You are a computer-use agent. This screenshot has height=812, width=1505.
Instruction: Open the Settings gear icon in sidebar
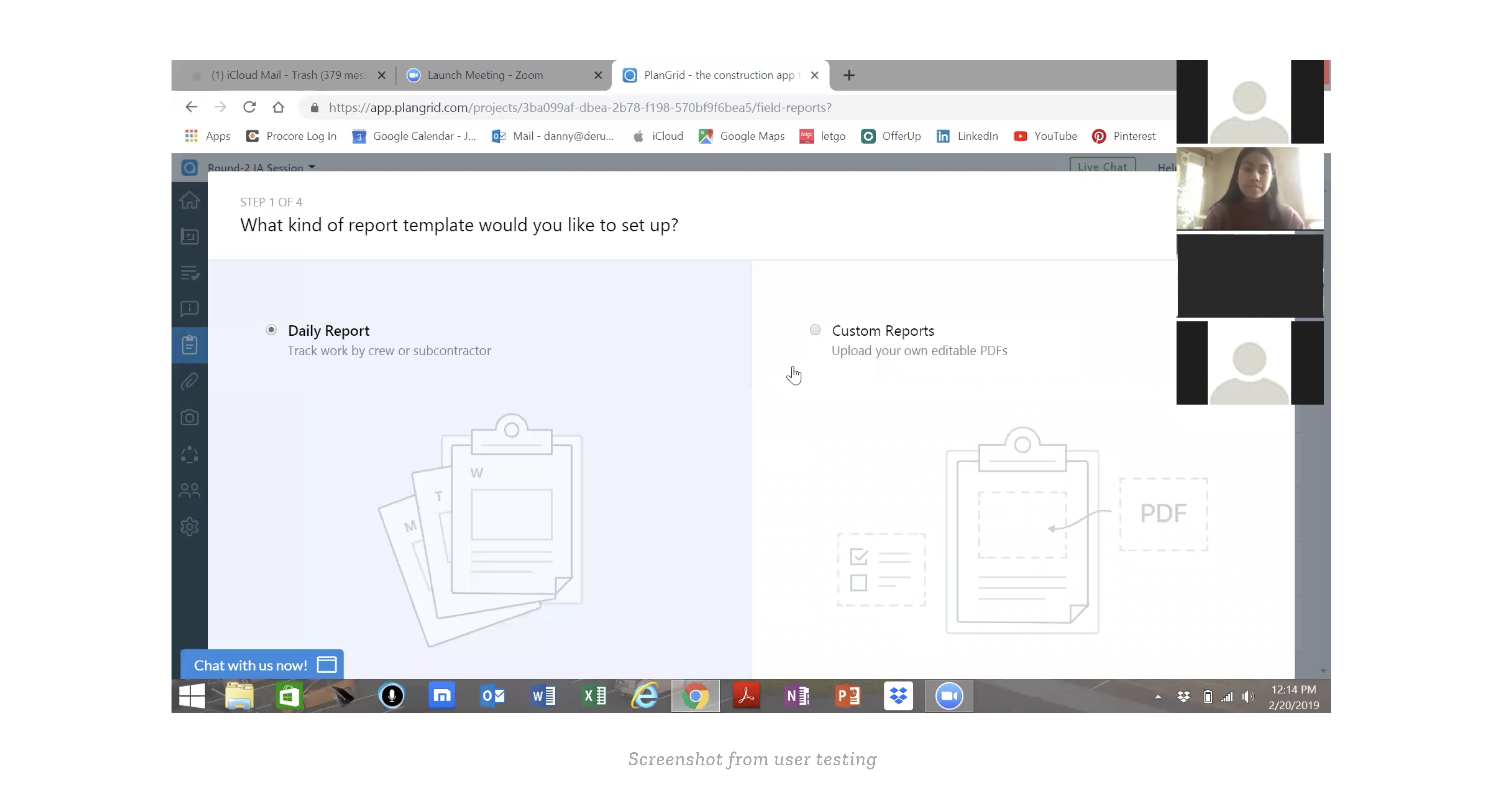(189, 527)
